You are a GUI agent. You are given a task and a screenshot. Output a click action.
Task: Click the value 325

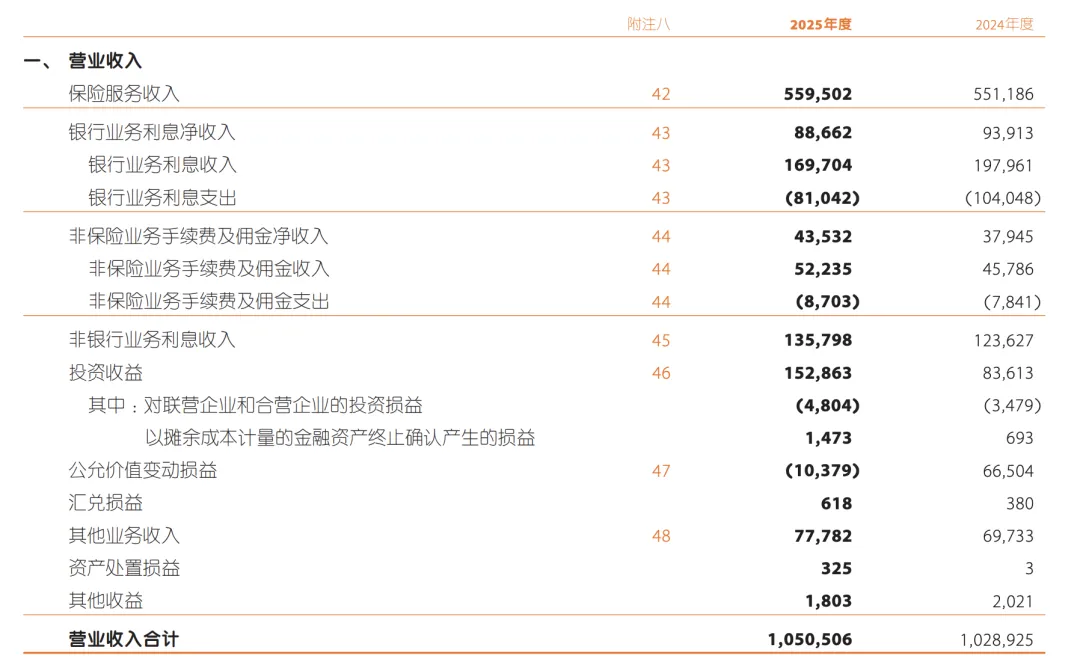[836, 568]
